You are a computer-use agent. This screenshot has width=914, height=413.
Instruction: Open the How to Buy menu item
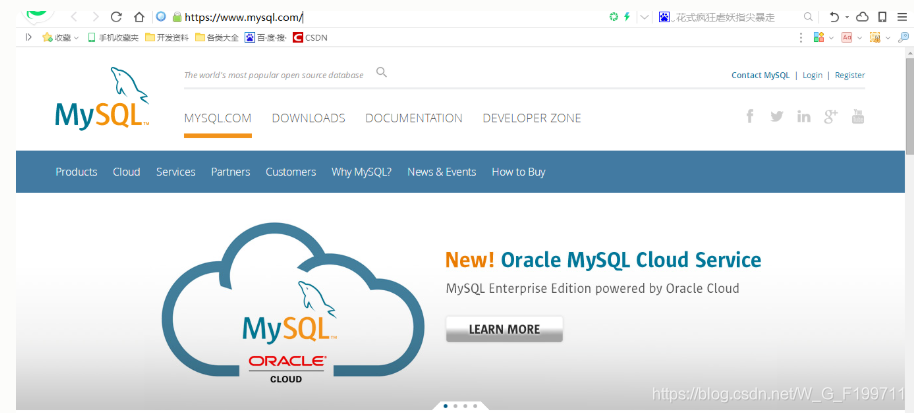pyautogui.click(x=518, y=172)
